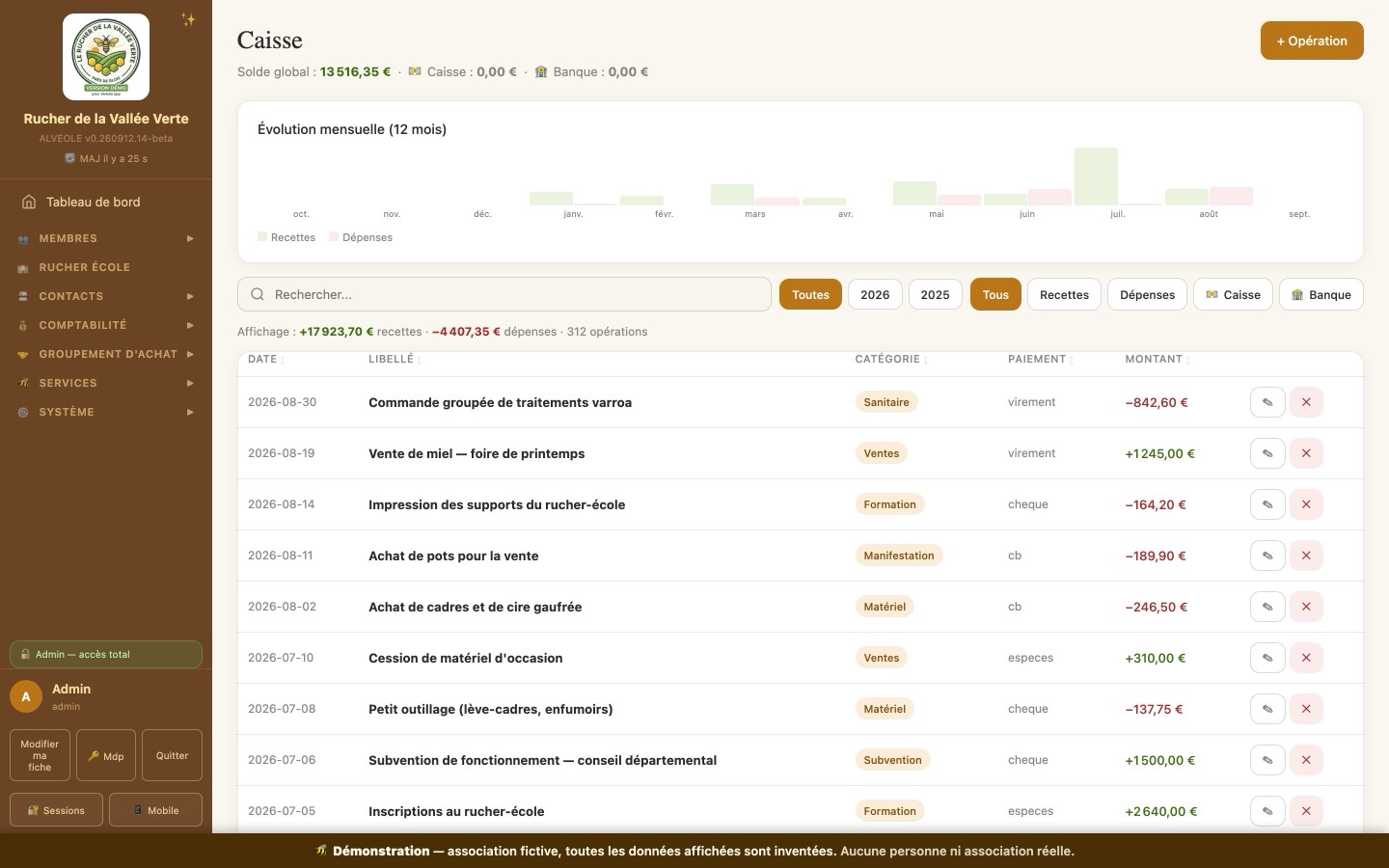Delete the Achat de pots pour la vente row
The width and height of the screenshot is (1389, 868).
[1306, 556]
